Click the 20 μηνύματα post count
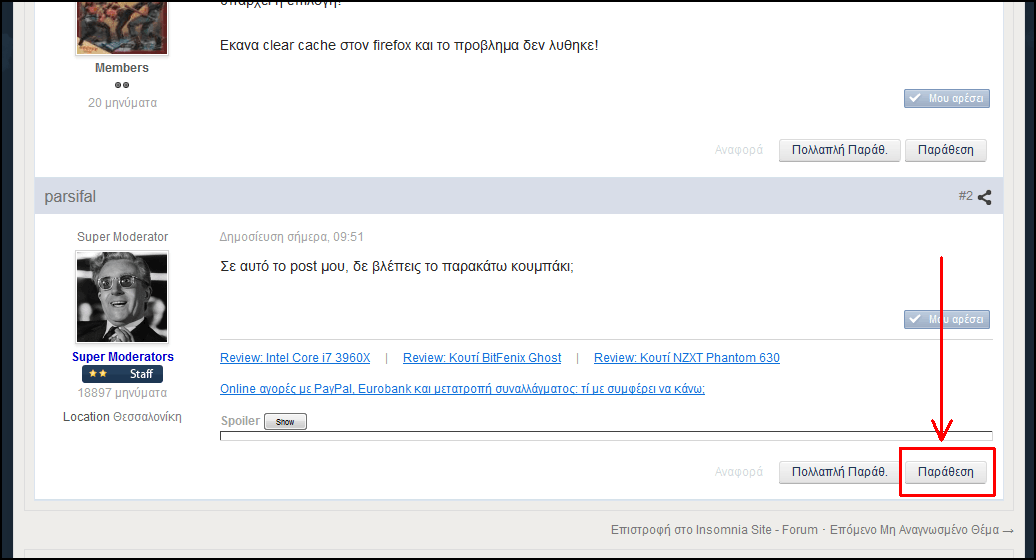Image resolution: width=1036 pixels, height=560 pixels. [122, 102]
